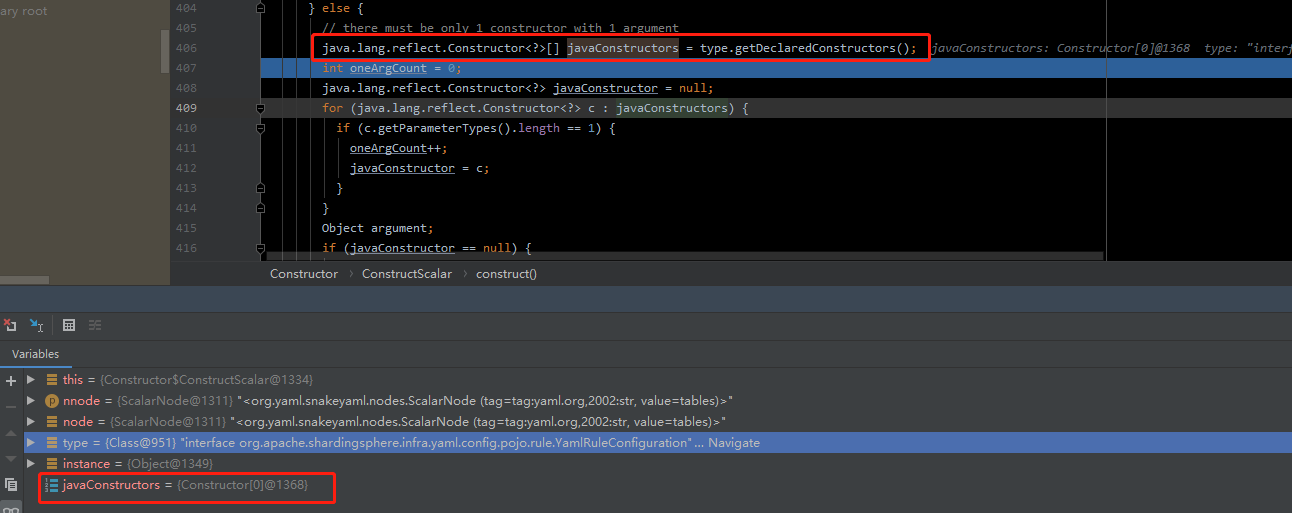Click the Navigate link on type row

tap(734, 443)
